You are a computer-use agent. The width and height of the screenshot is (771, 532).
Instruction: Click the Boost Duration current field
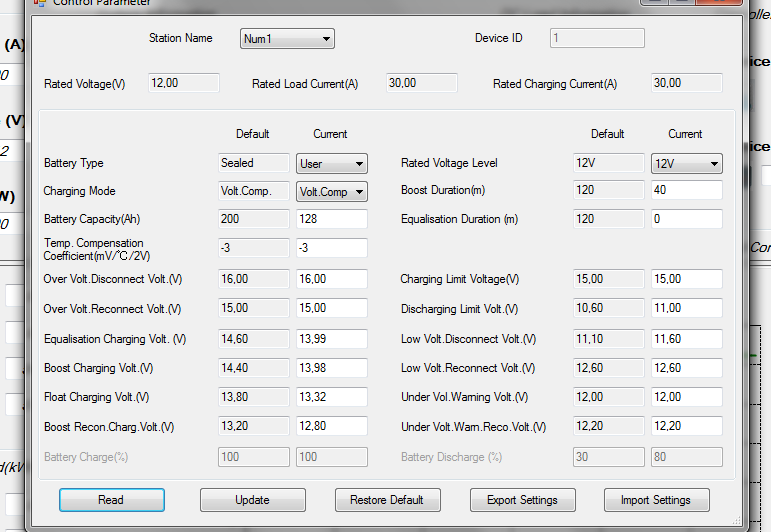[686, 190]
